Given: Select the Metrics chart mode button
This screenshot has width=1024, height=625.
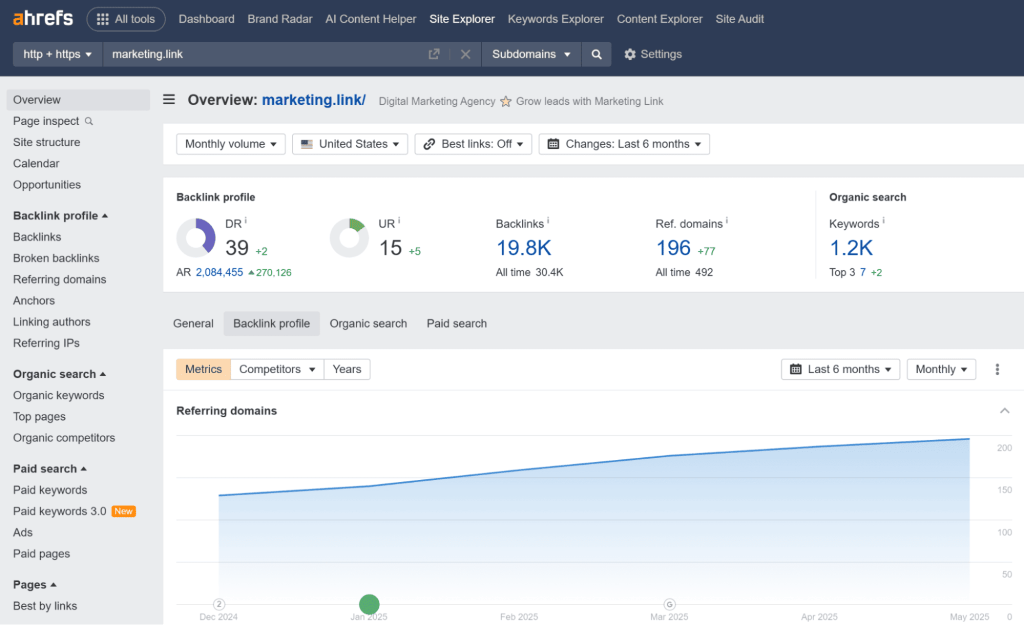Looking at the screenshot, I should click(x=203, y=369).
